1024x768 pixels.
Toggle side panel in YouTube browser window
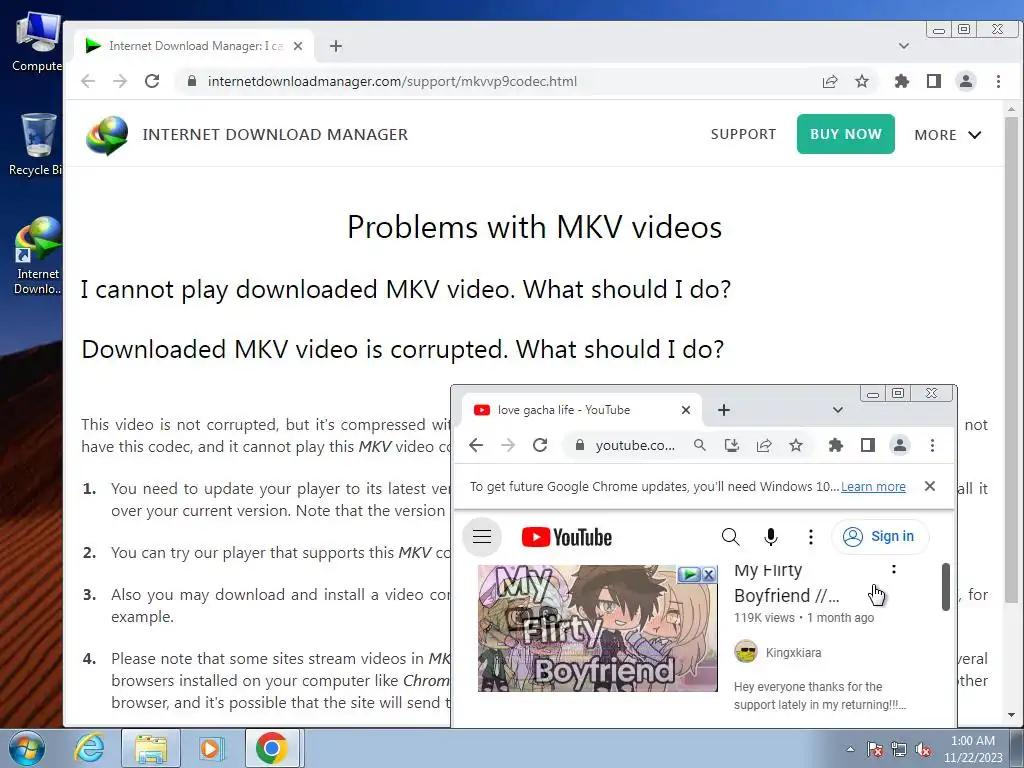868,445
